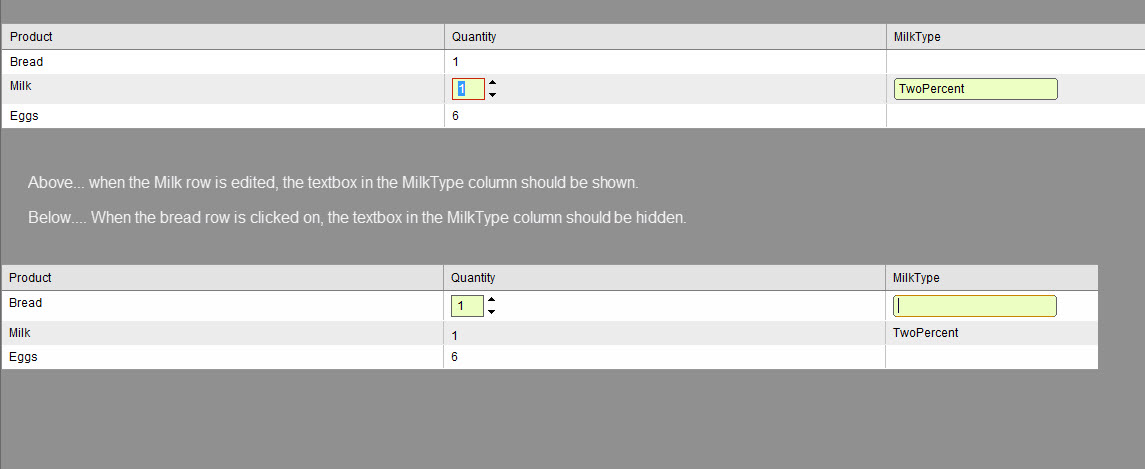This screenshot has width=1145, height=469.
Task: Click Eggs quantity cell in the upper grid
Action: pyautogui.click(x=456, y=116)
